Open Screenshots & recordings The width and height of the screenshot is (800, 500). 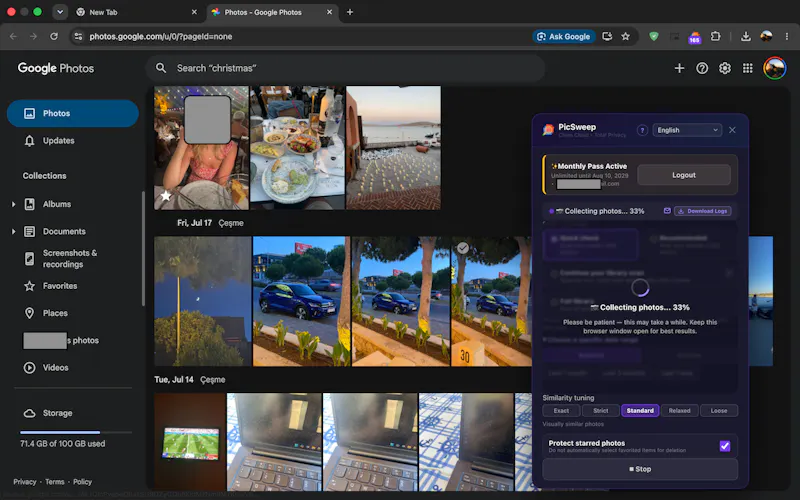(69, 259)
